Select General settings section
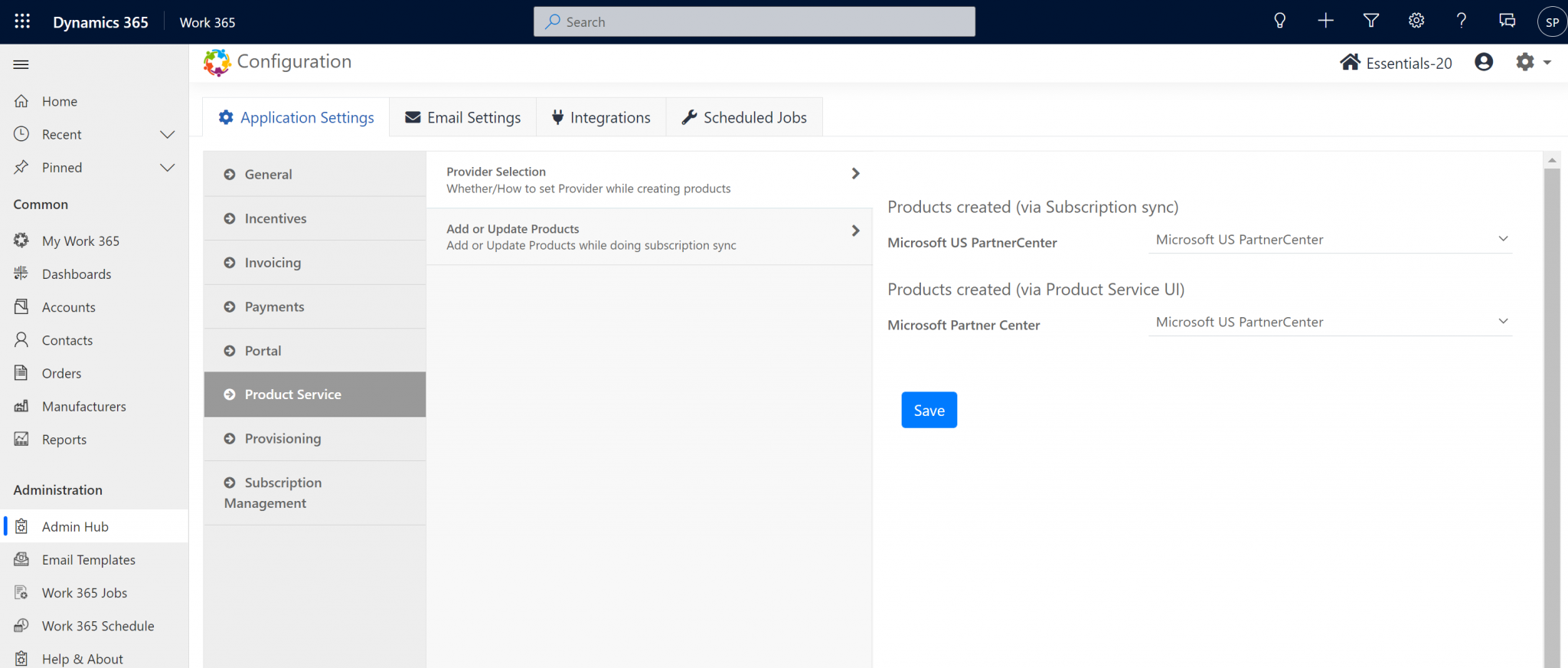This screenshot has height=668, width=1568. click(x=315, y=174)
